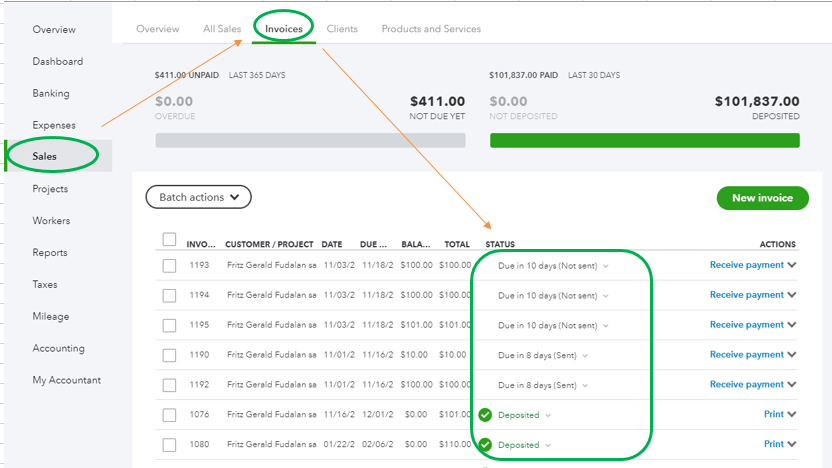Open actions arrow next to Receive payment for 1195
This screenshot has width=832, height=468.
[792, 324]
